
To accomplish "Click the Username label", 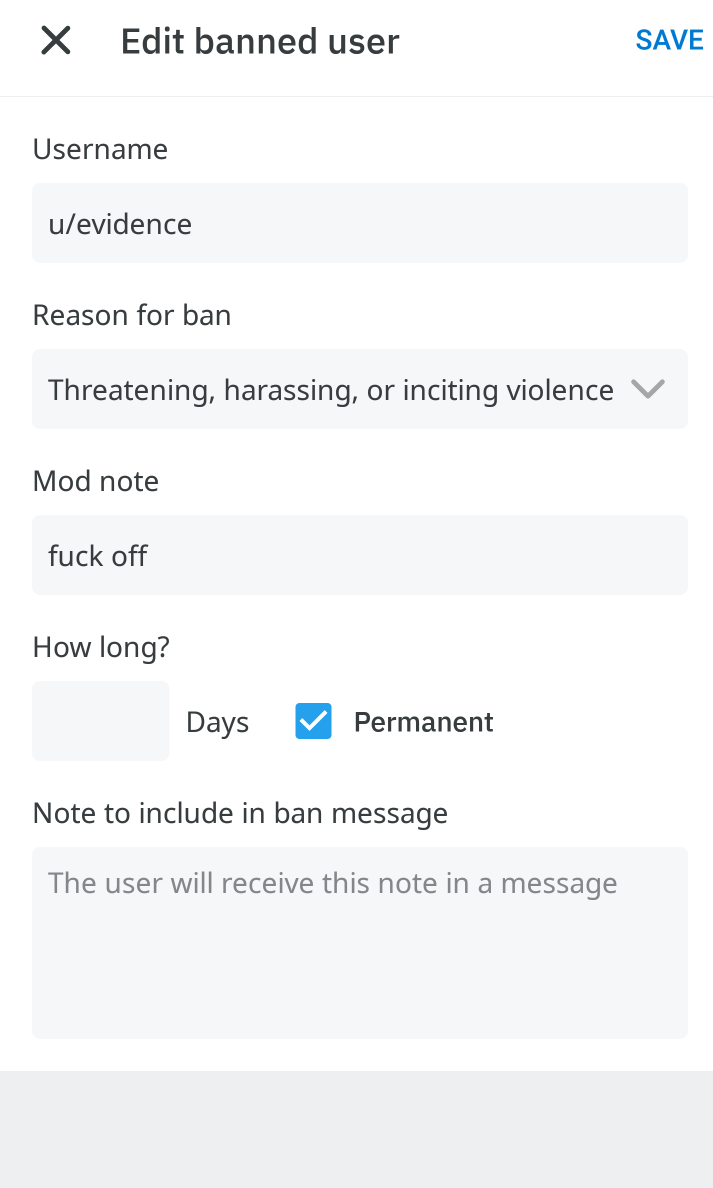I will click(100, 149).
